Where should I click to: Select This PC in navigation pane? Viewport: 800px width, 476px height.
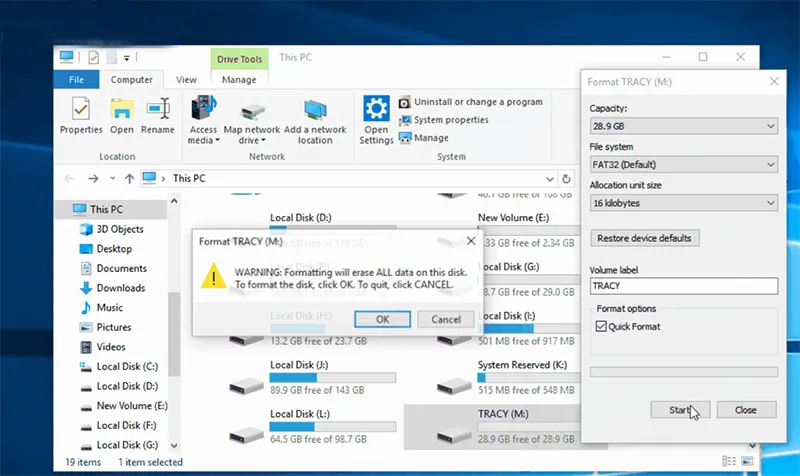point(106,209)
